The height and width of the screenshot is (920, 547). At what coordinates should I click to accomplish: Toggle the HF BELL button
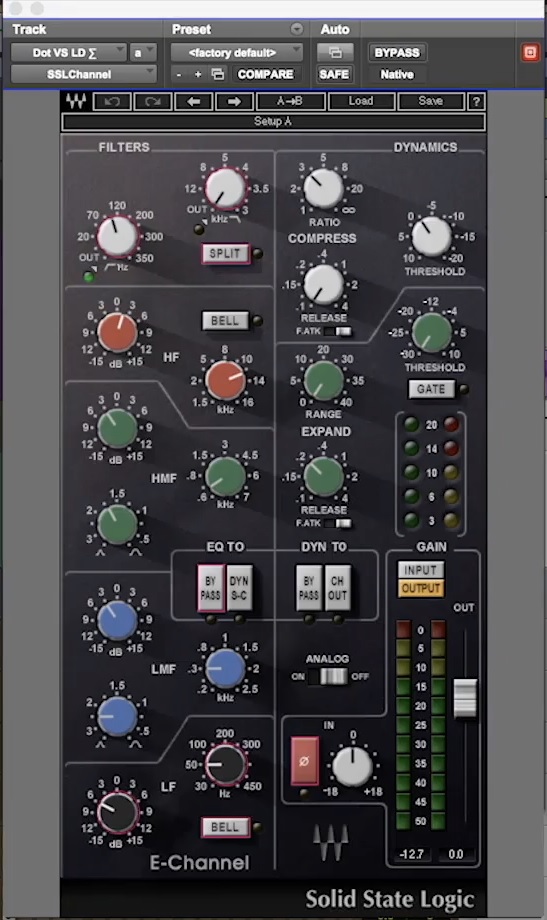click(225, 321)
